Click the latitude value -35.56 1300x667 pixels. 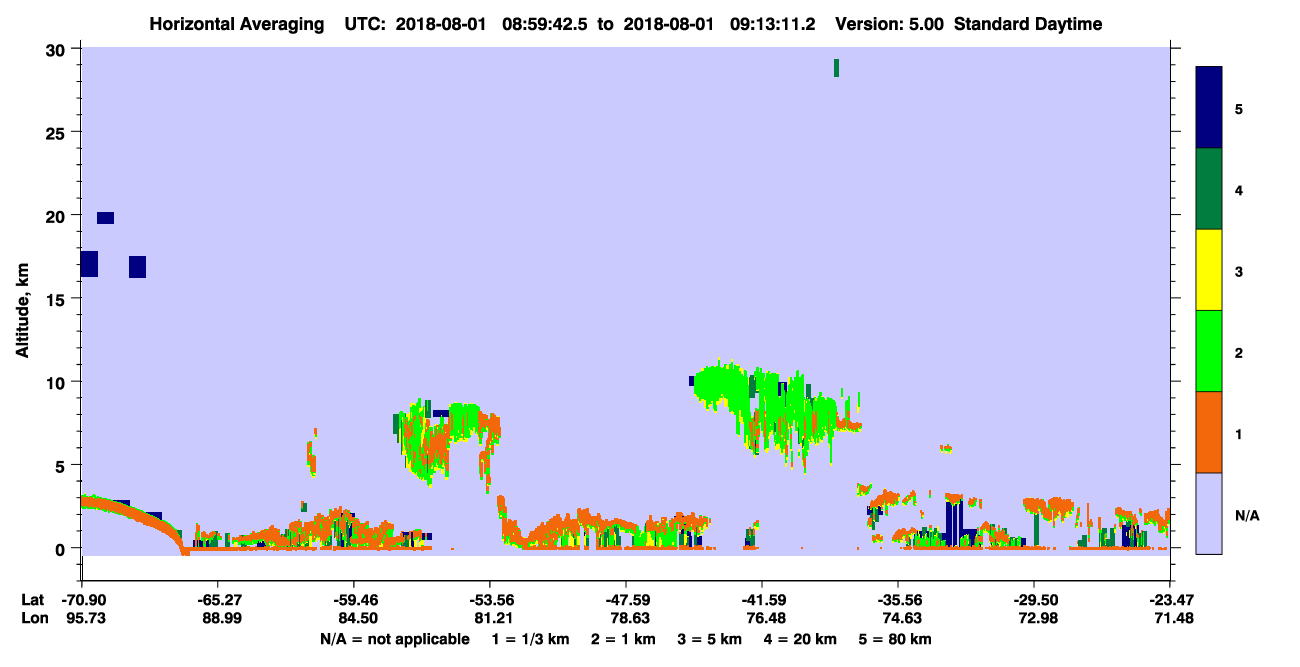[x=898, y=600]
